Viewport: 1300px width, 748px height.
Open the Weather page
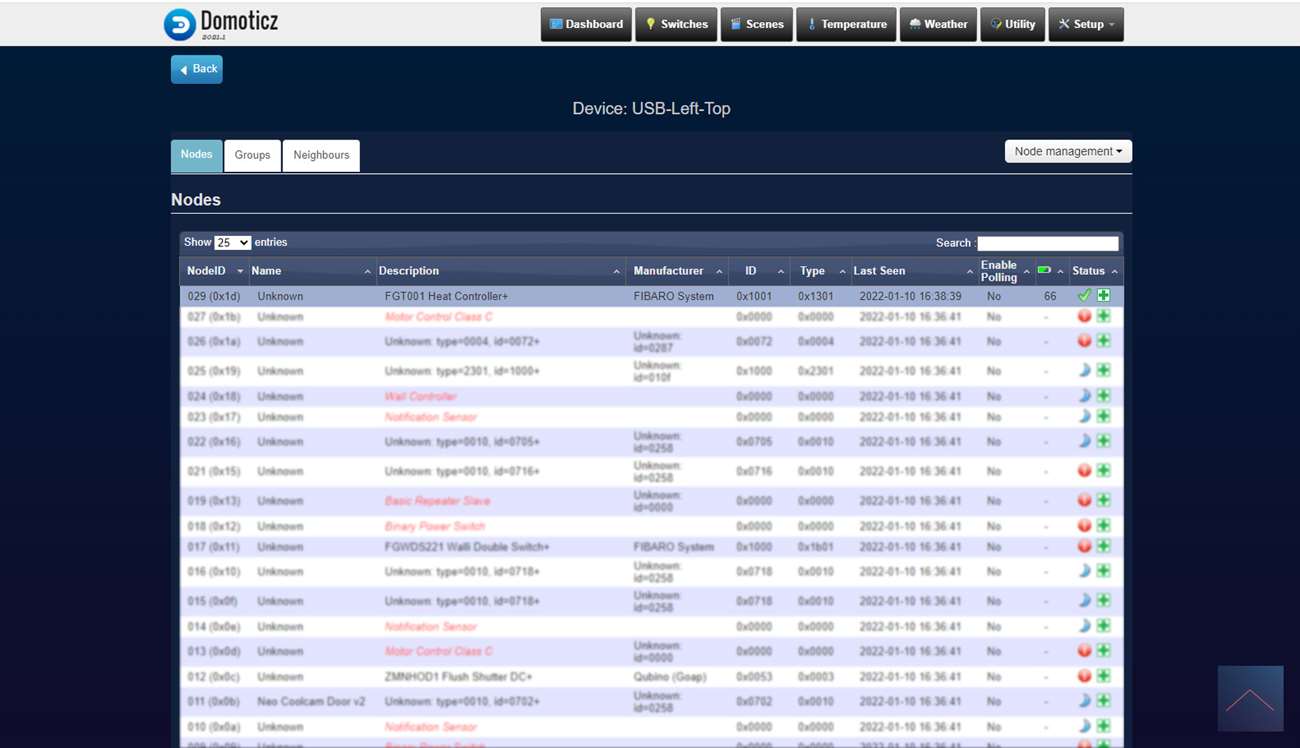(x=938, y=25)
